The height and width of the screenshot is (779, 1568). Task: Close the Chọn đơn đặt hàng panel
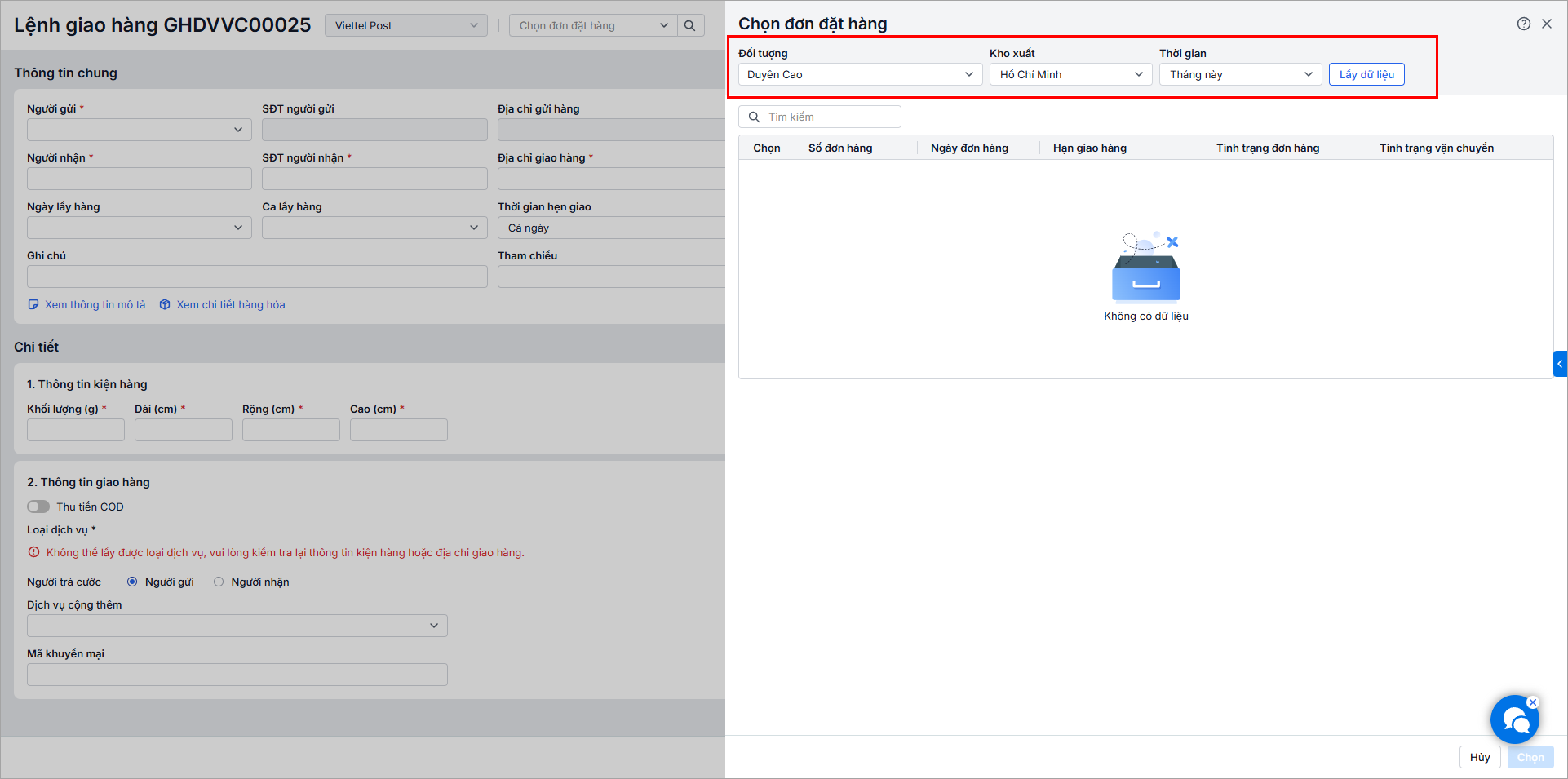(1547, 24)
